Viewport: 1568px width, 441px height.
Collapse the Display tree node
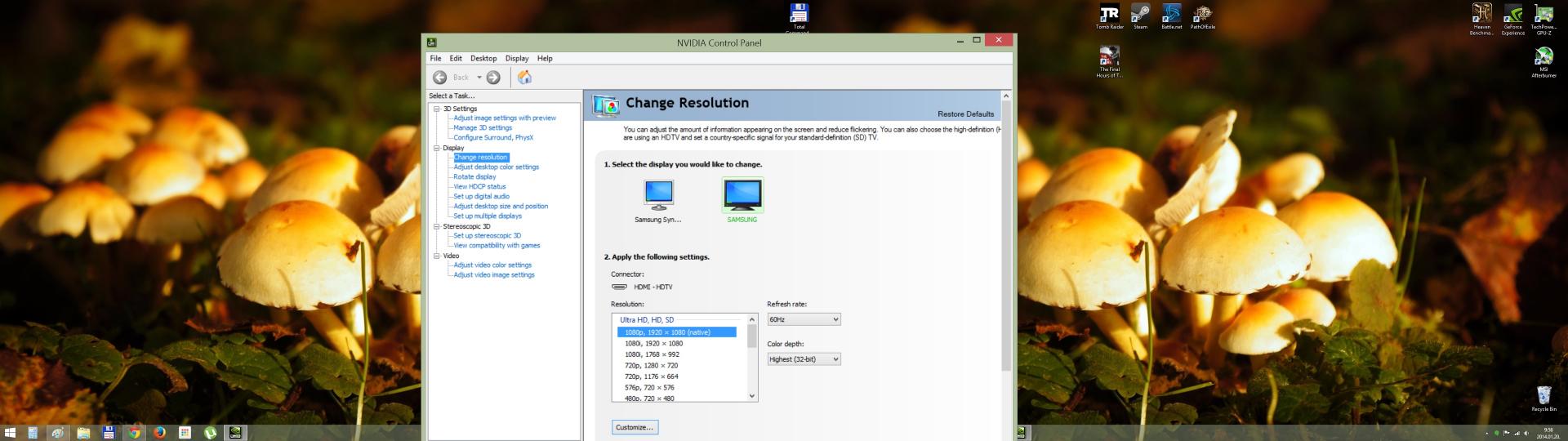[x=436, y=148]
